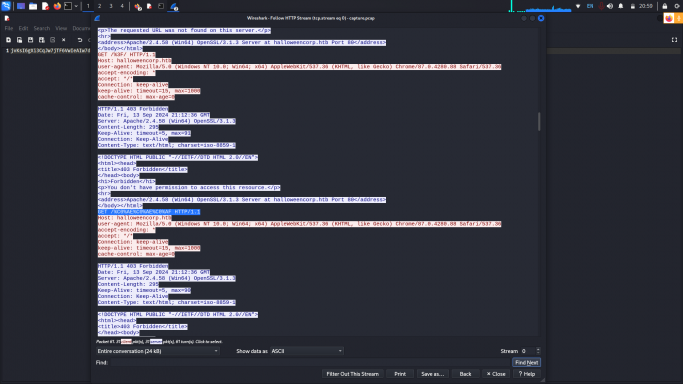Screen dimensions: 683x384
Task: Click the Find Next button
Action: tap(526, 362)
